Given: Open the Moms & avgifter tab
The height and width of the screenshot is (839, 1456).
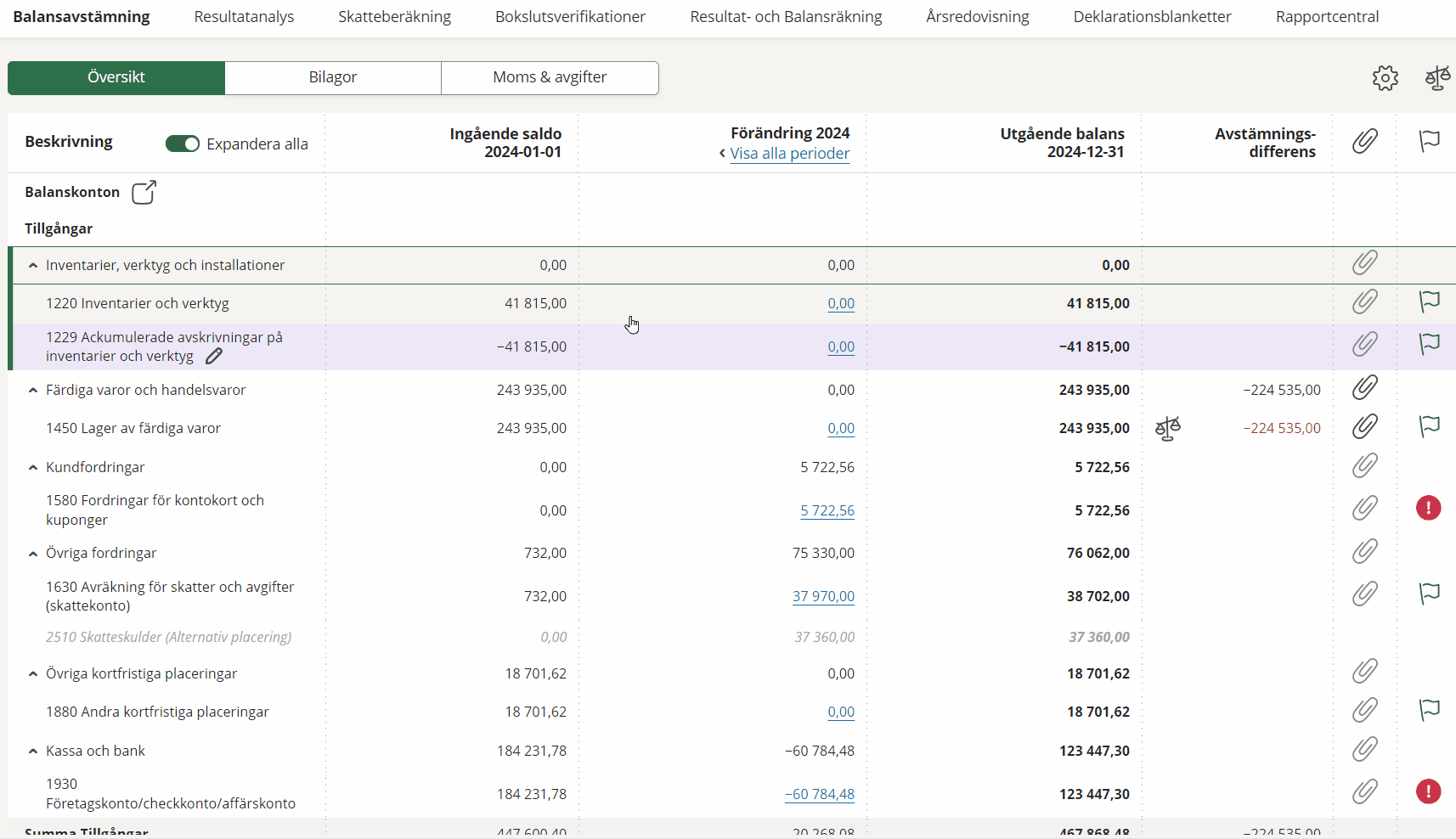Looking at the screenshot, I should pos(550,77).
